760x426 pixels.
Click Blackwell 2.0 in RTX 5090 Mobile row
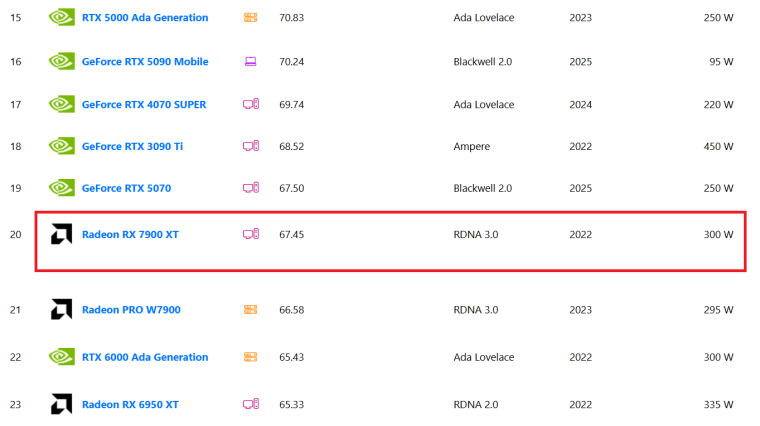click(x=483, y=62)
